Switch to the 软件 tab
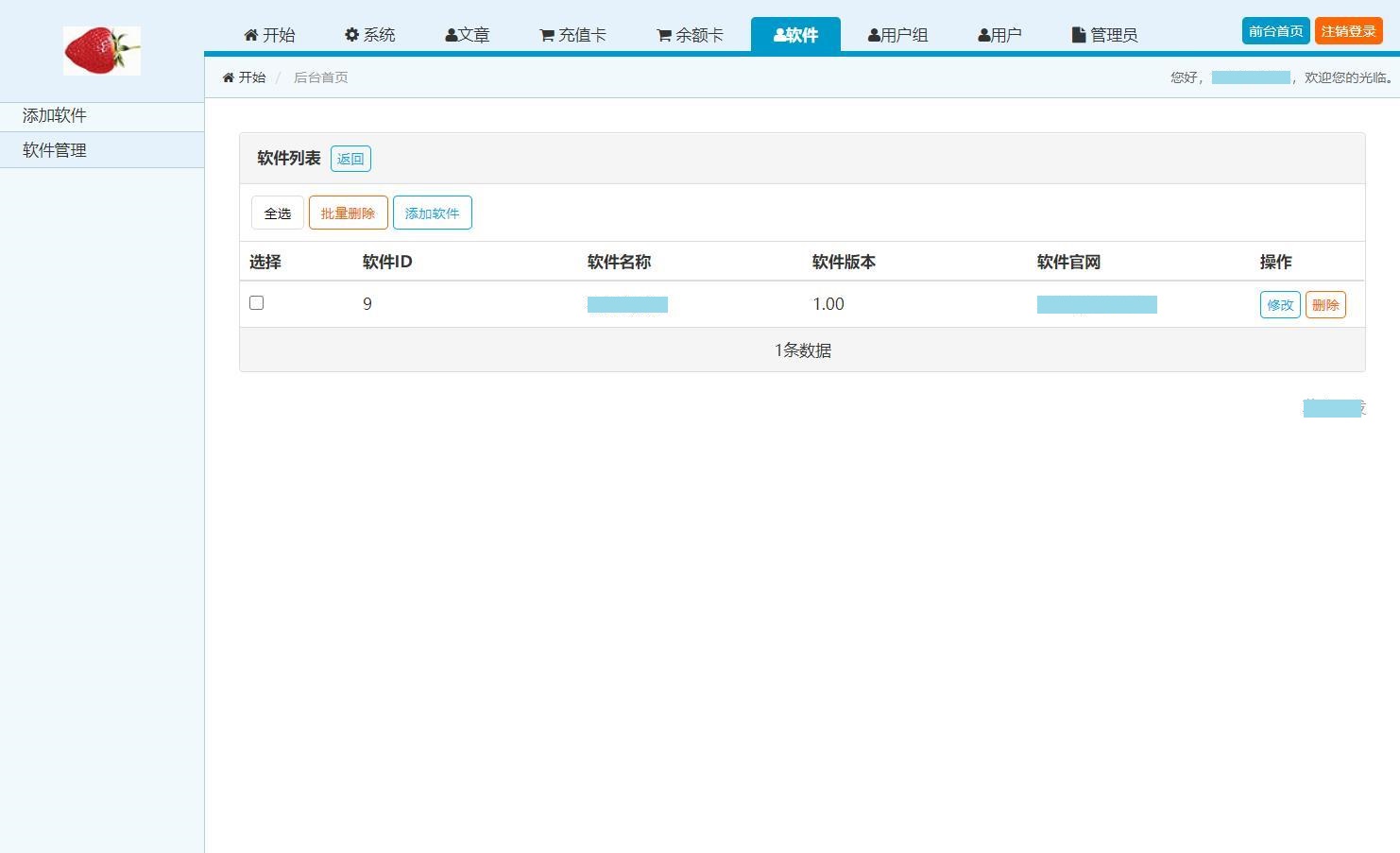The height and width of the screenshot is (853, 1400). click(795, 35)
